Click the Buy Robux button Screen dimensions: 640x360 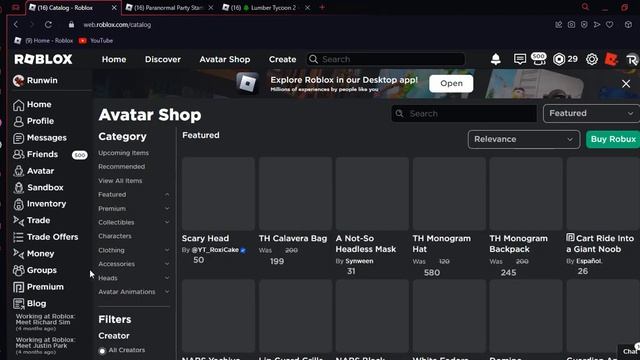613,140
